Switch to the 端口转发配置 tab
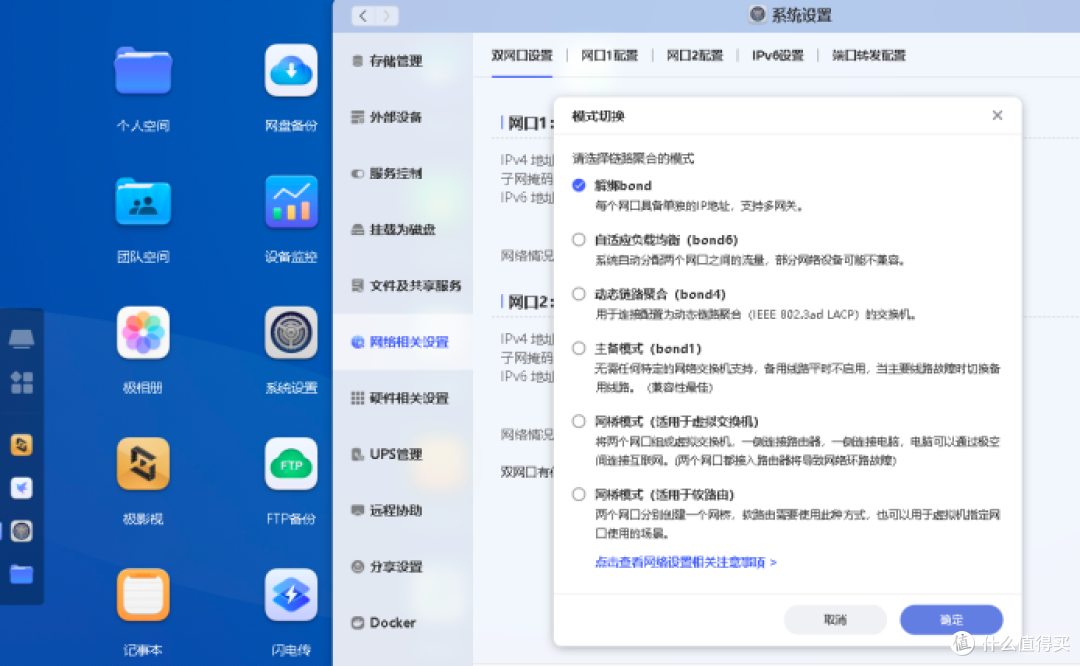 [869, 55]
